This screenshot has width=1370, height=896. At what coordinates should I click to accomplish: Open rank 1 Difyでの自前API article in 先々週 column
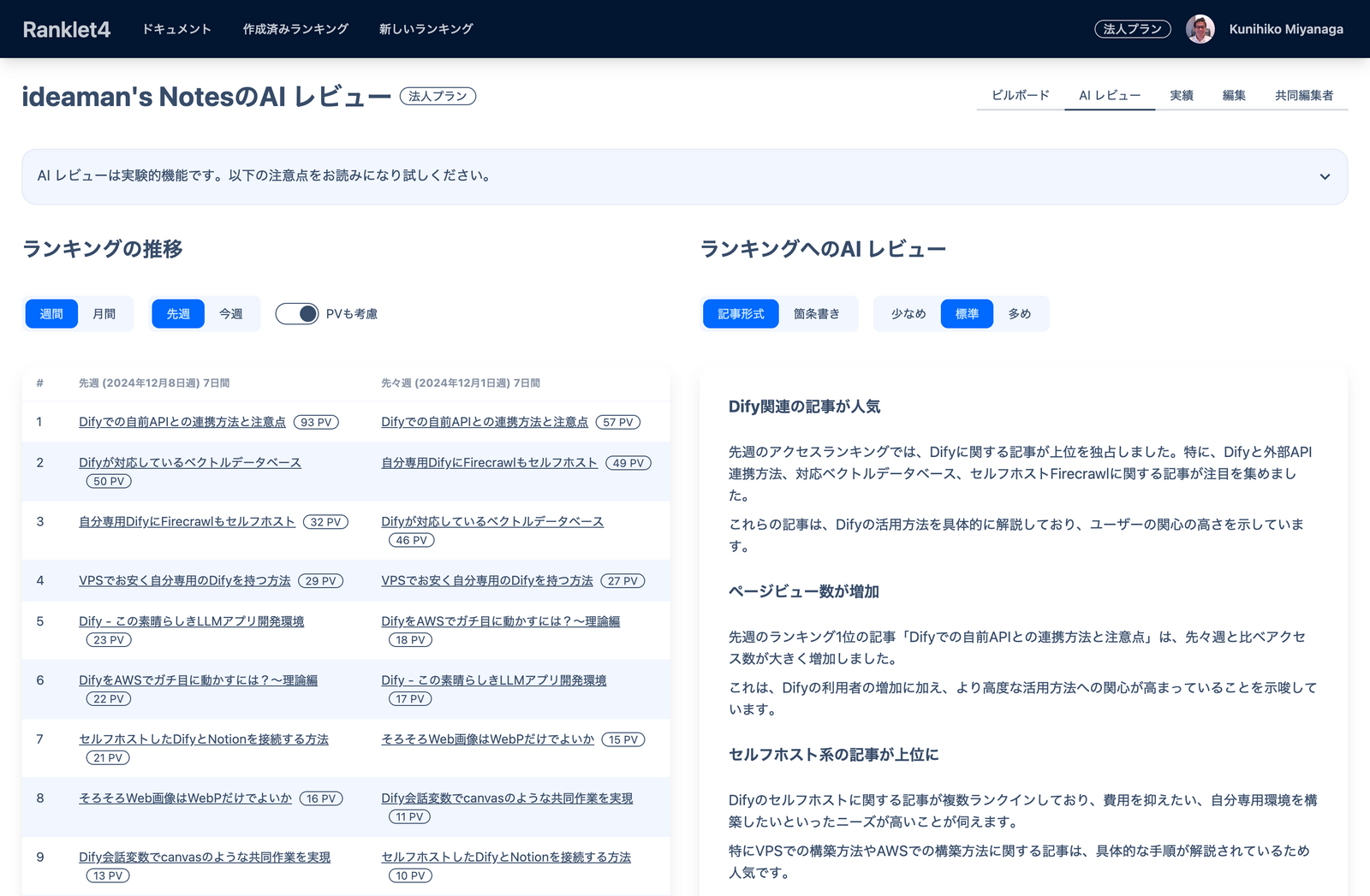(485, 422)
